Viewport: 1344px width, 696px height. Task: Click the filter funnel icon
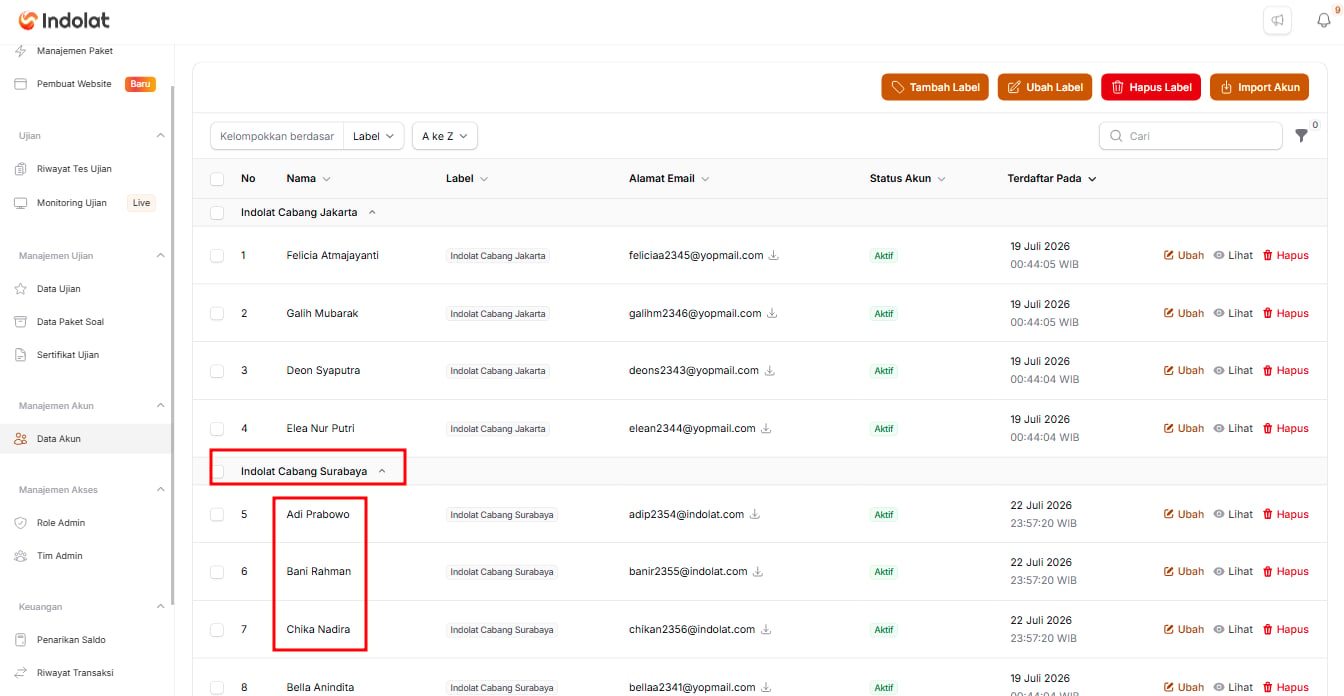pyautogui.click(x=1301, y=136)
